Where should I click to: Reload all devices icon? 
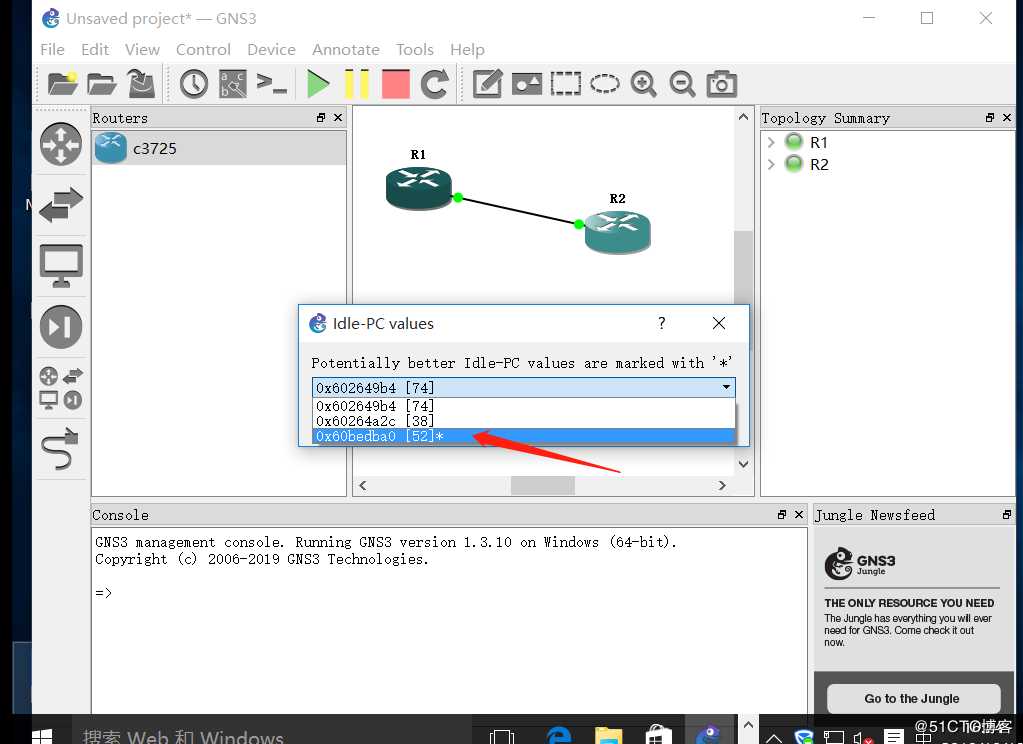tap(435, 84)
